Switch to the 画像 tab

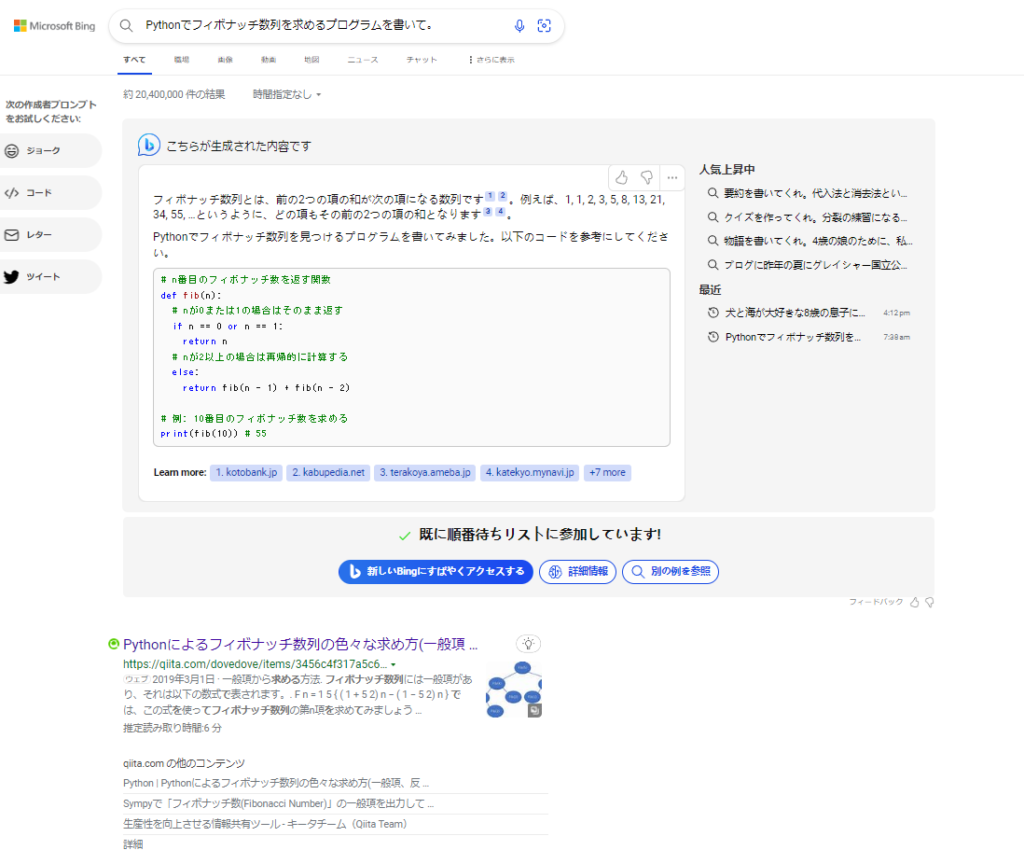[225, 60]
